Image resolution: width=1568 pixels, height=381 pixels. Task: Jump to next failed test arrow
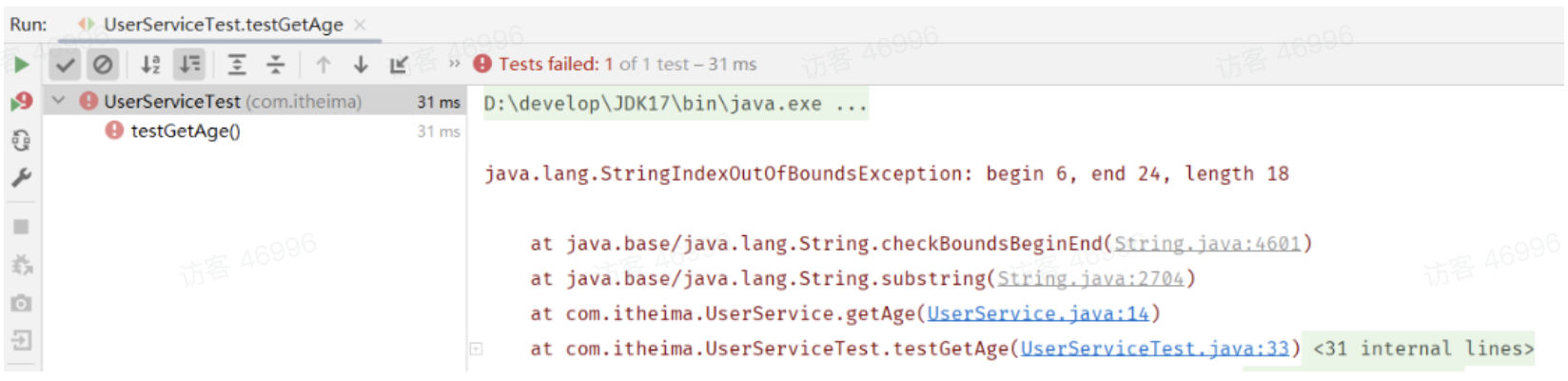(x=361, y=65)
